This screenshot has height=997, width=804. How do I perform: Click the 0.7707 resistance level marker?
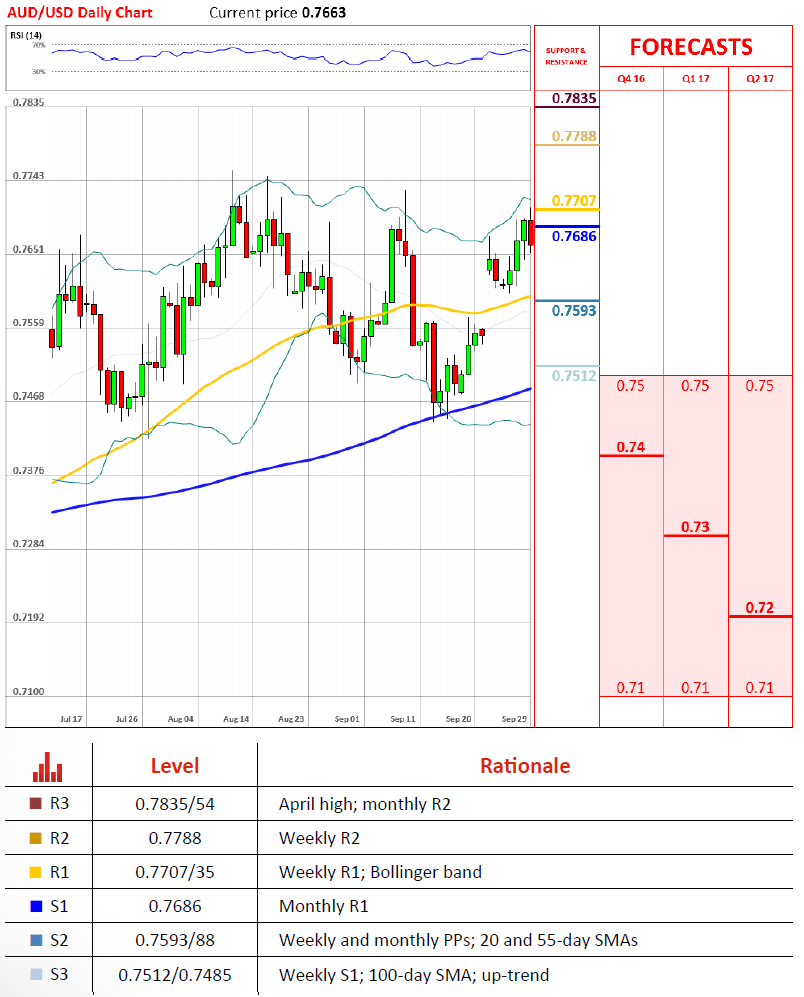tap(574, 201)
